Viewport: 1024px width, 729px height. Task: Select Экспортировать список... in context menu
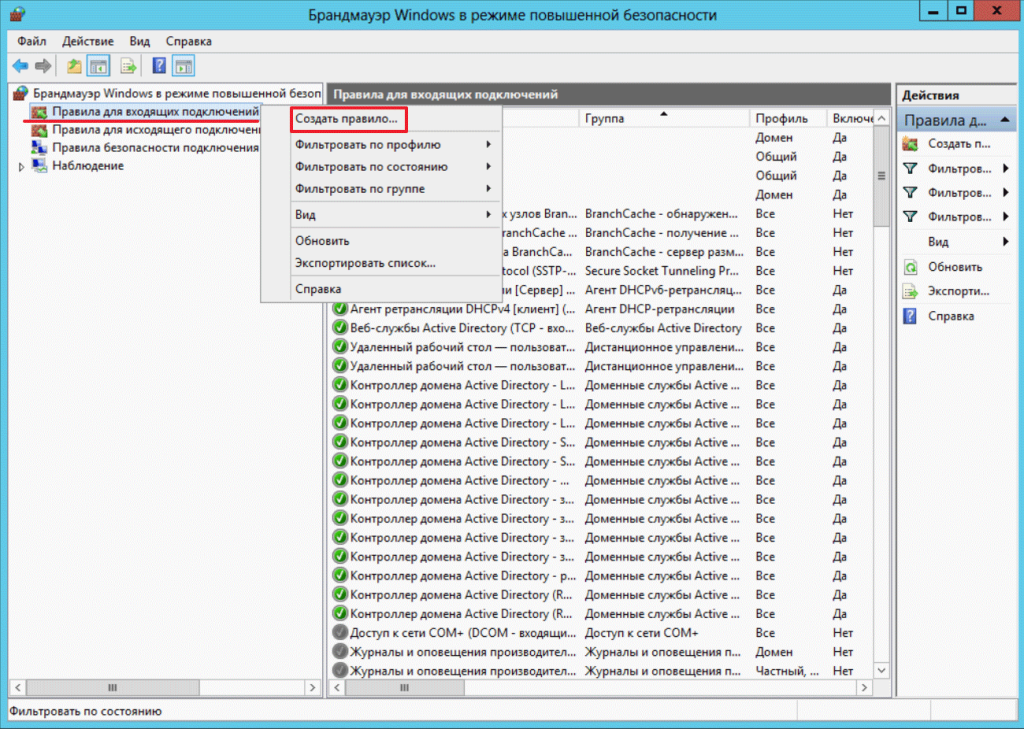click(365, 263)
